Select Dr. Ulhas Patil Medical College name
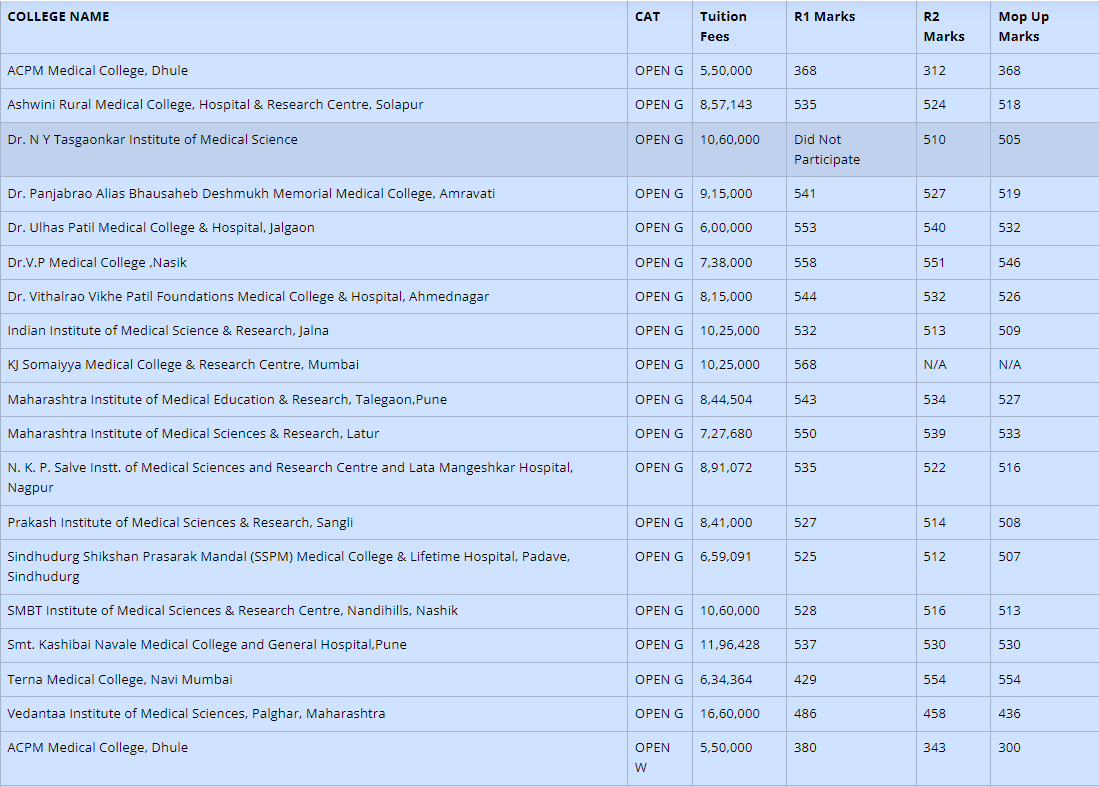Image resolution: width=1099 pixels, height=787 pixels. (x=160, y=228)
